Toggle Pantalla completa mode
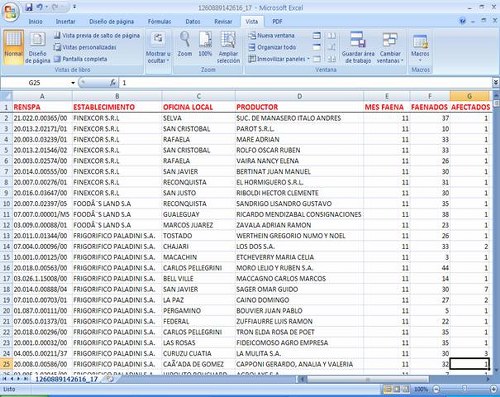 [x=81, y=59]
